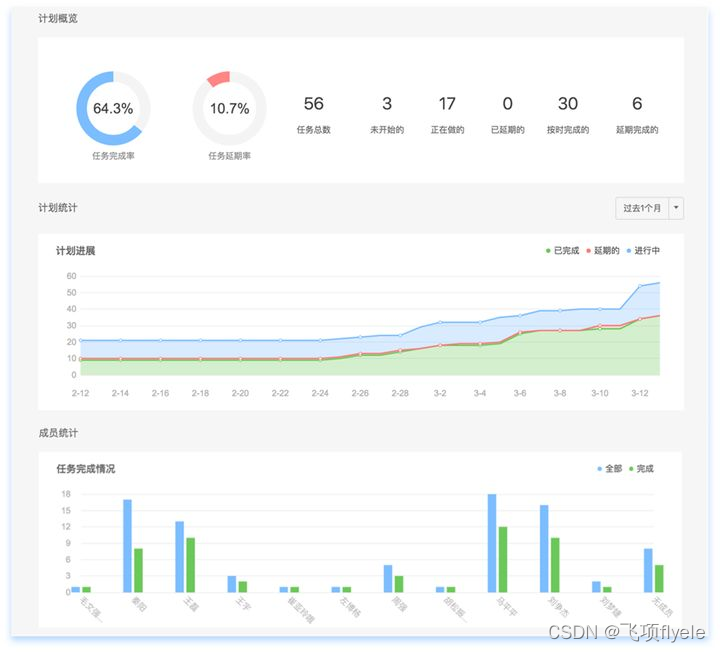Click the 3-12 date axis label

click(x=640, y=393)
